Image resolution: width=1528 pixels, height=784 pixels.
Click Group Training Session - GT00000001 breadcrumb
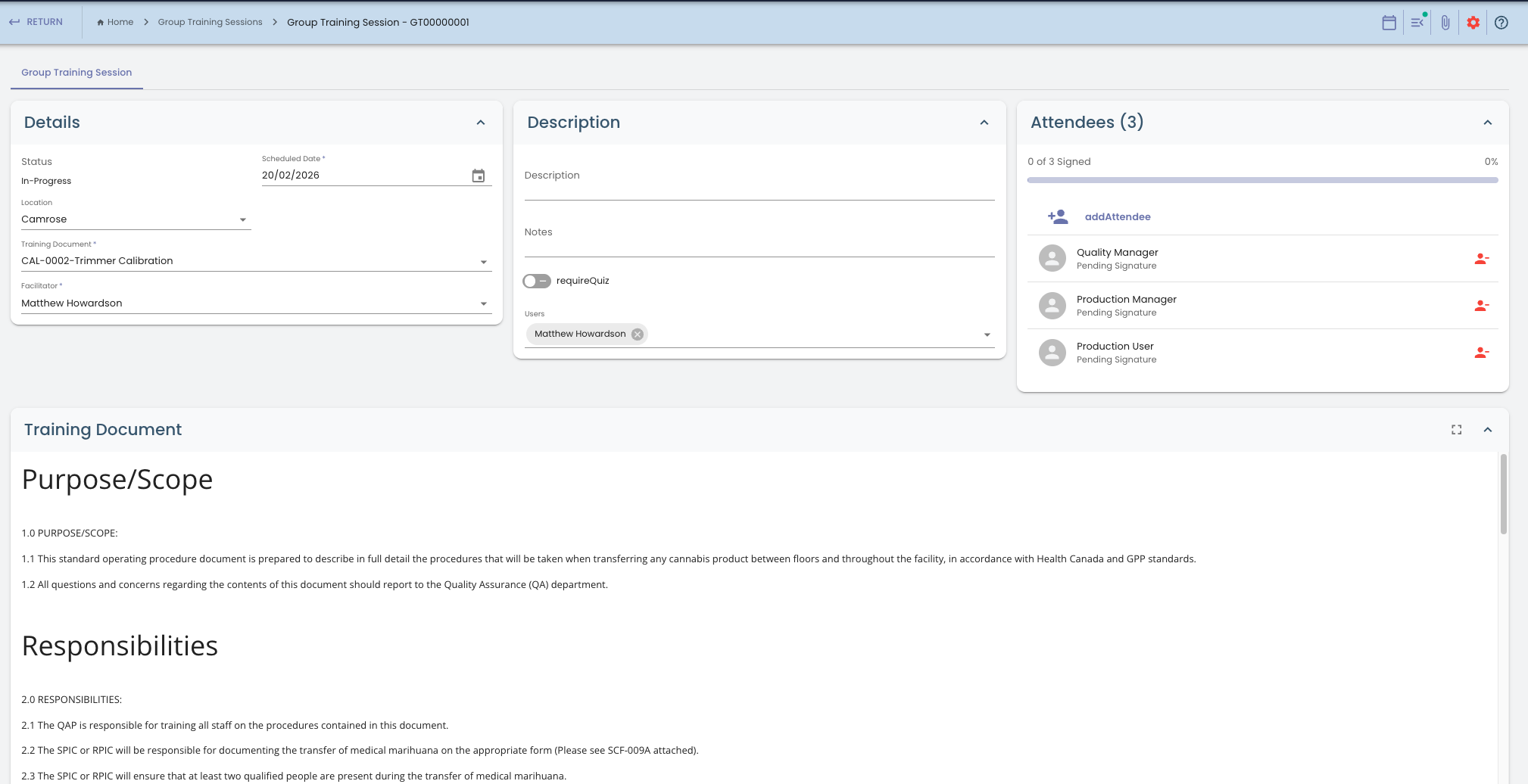point(378,22)
